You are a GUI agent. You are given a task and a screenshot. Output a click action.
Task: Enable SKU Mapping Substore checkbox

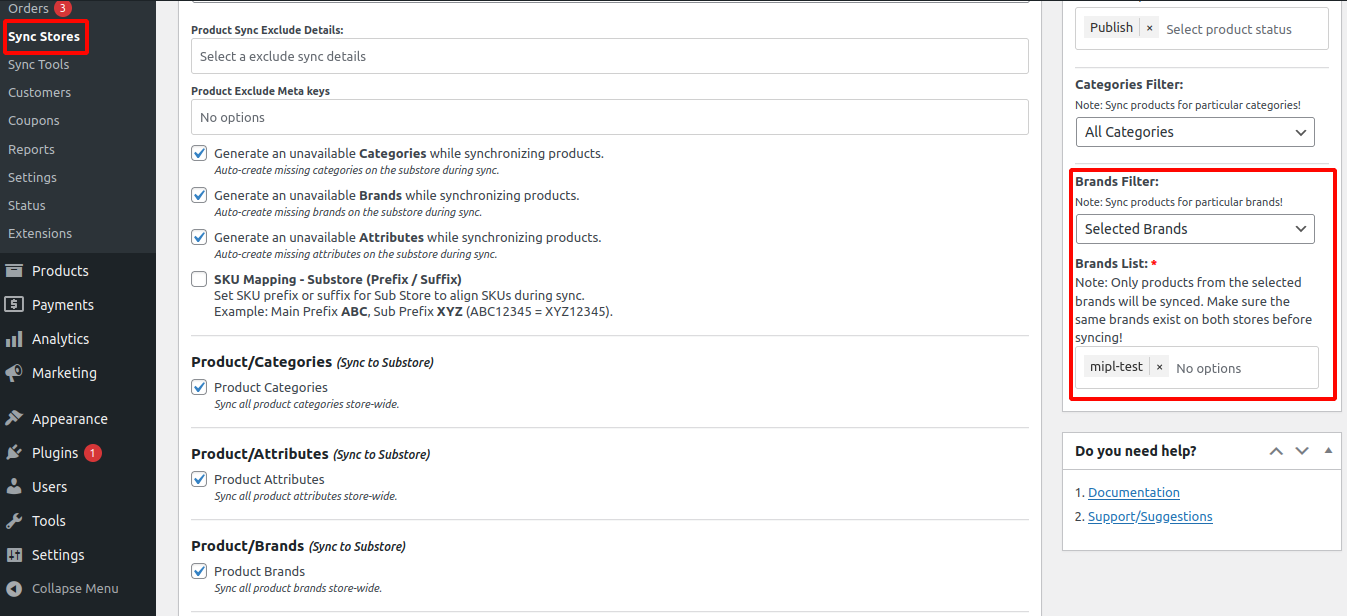click(x=200, y=279)
